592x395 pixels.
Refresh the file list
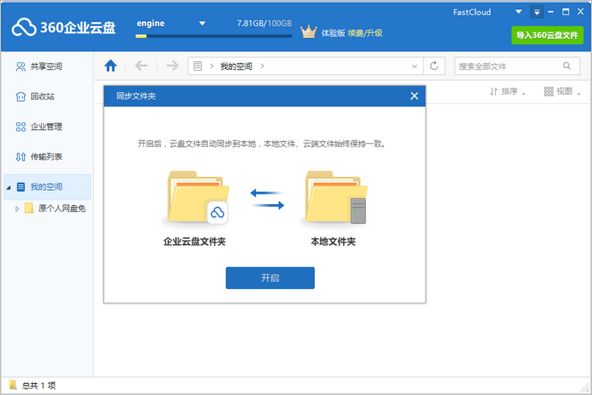434,66
